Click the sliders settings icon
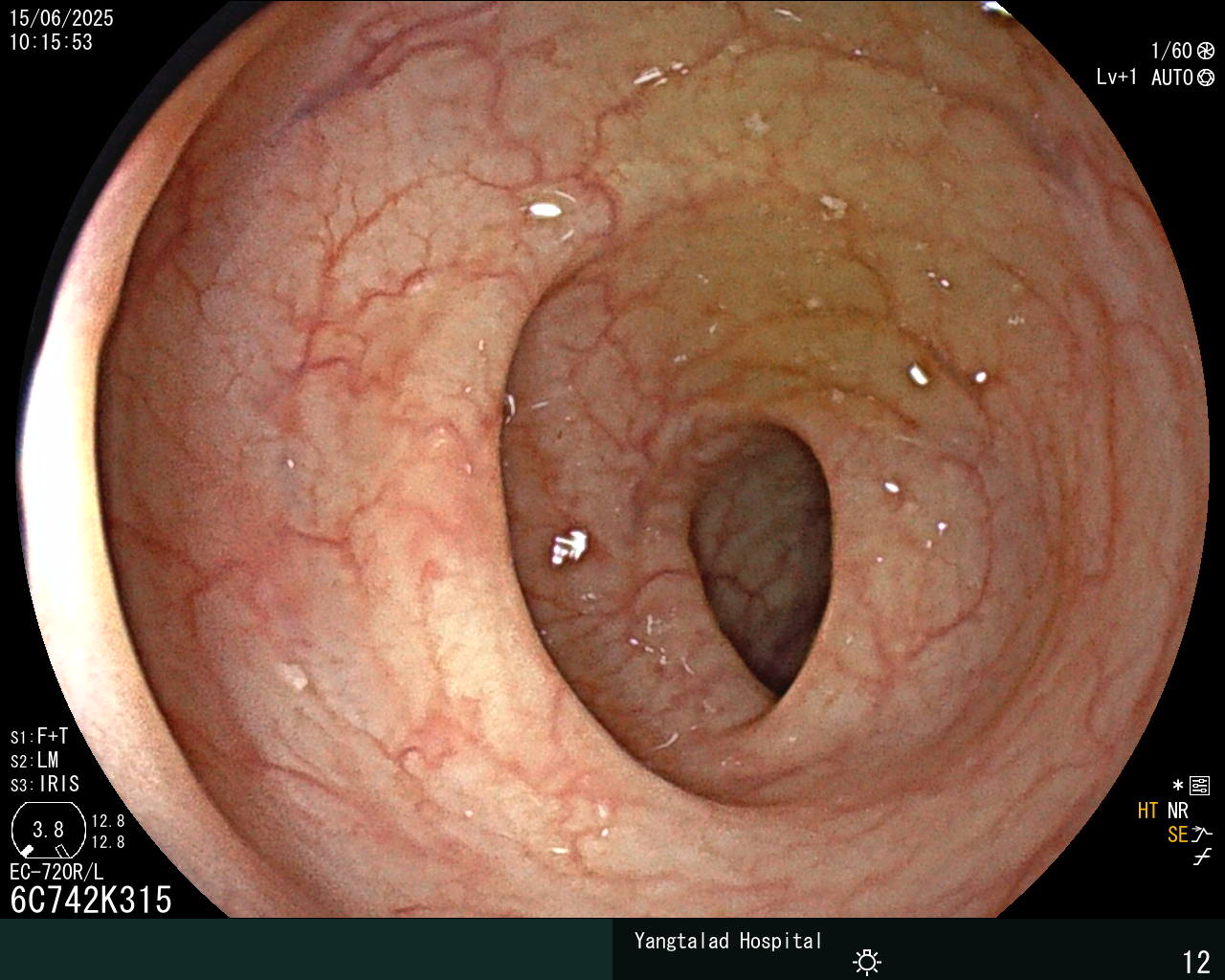Viewport: 1225px width, 980px height. [1199, 787]
